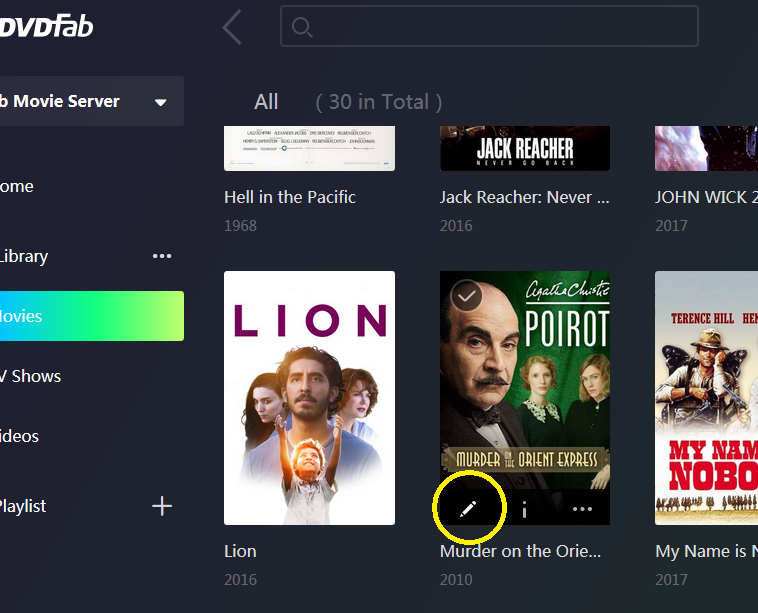Click JOHN WICK 2 title text
The width and height of the screenshot is (758, 613).
pyautogui.click(x=706, y=197)
